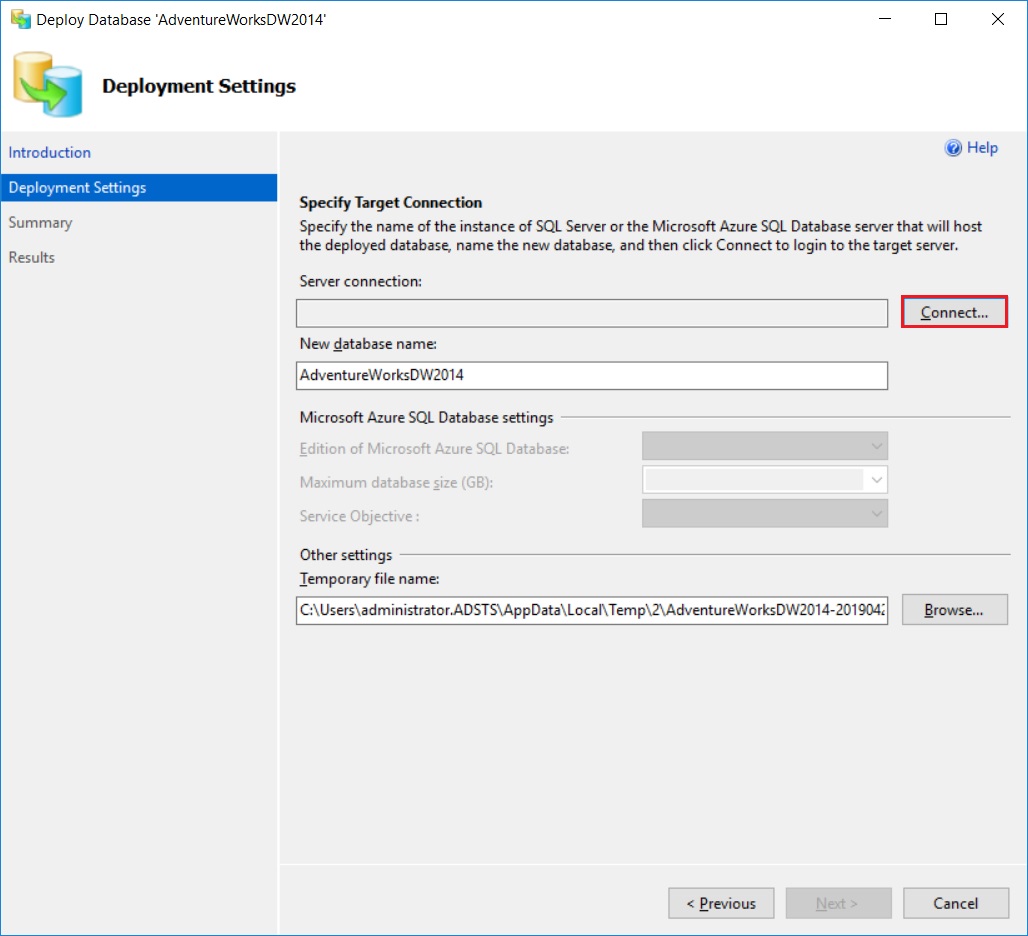Open the Service Objective dropdown
This screenshot has height=936, width=1028.
pos(764,514)
